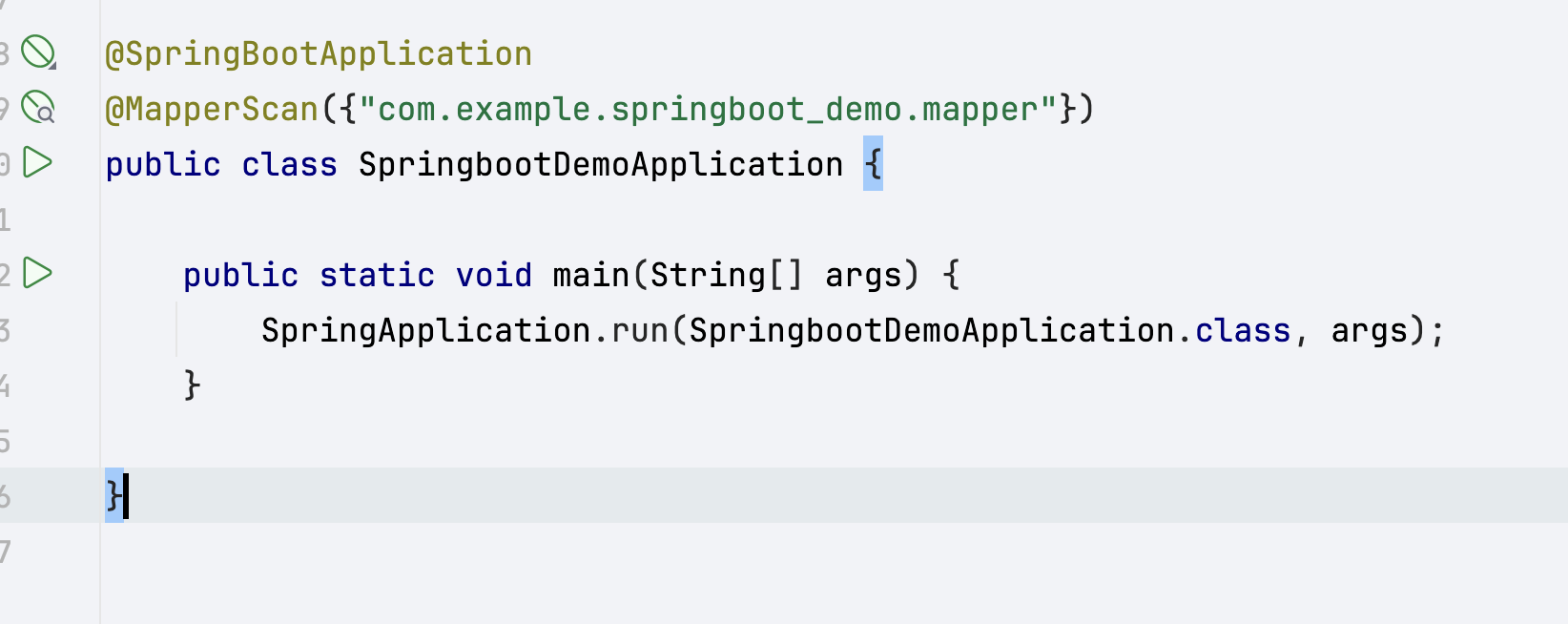
Task: Click the String[] parameter type
Action: 727,276
